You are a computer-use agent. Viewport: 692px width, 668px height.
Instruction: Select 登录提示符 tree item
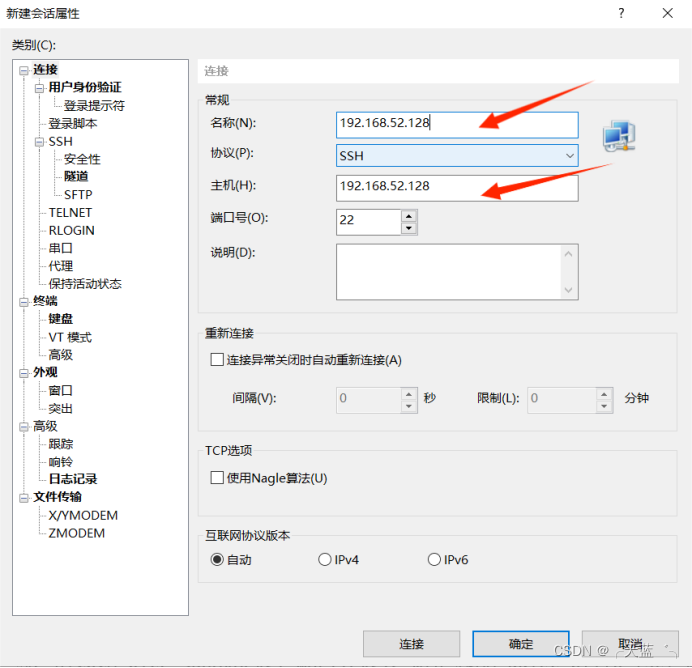pyautogui.click(x=94, y=105)
